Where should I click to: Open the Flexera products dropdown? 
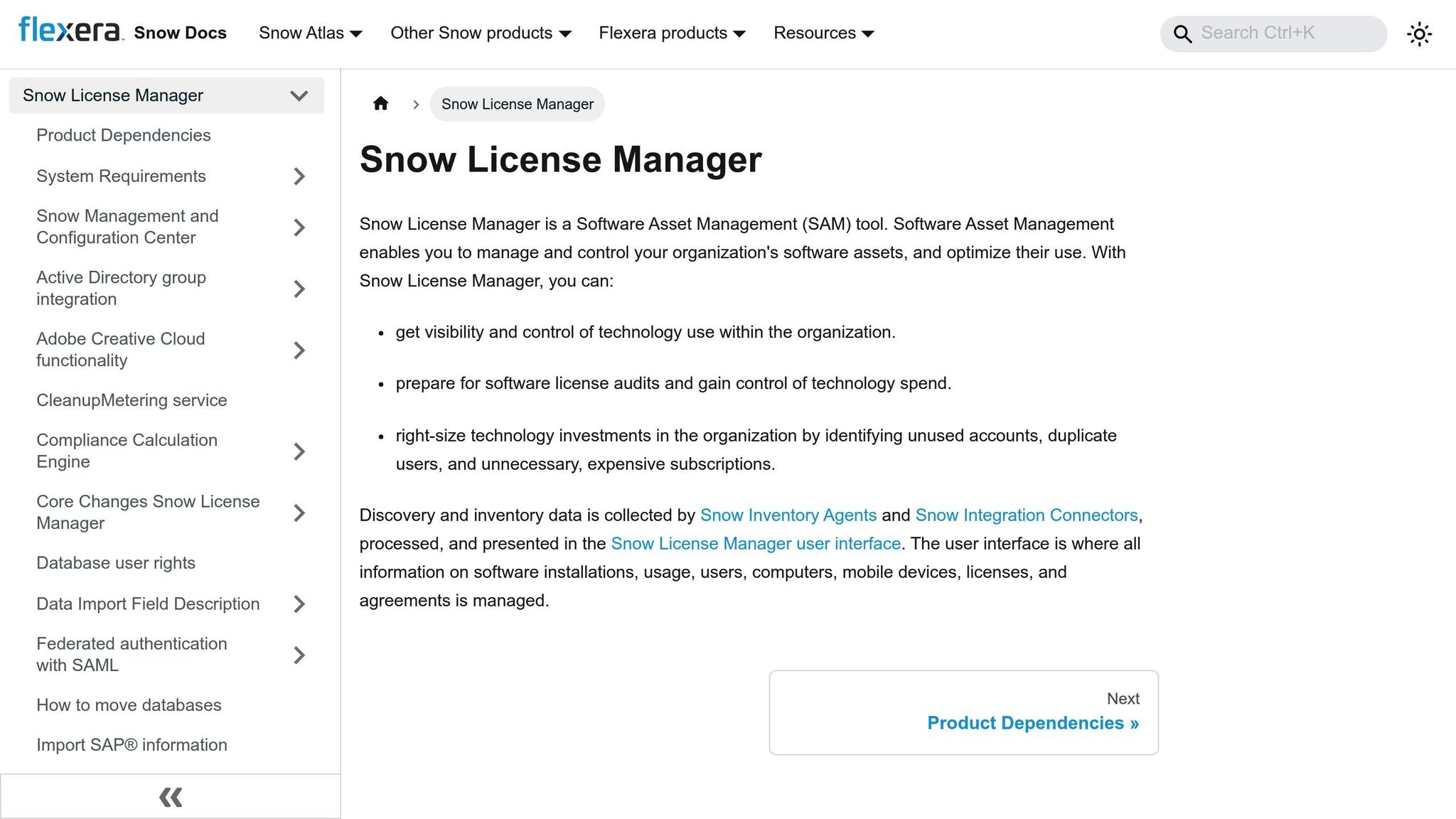[672, 33]
